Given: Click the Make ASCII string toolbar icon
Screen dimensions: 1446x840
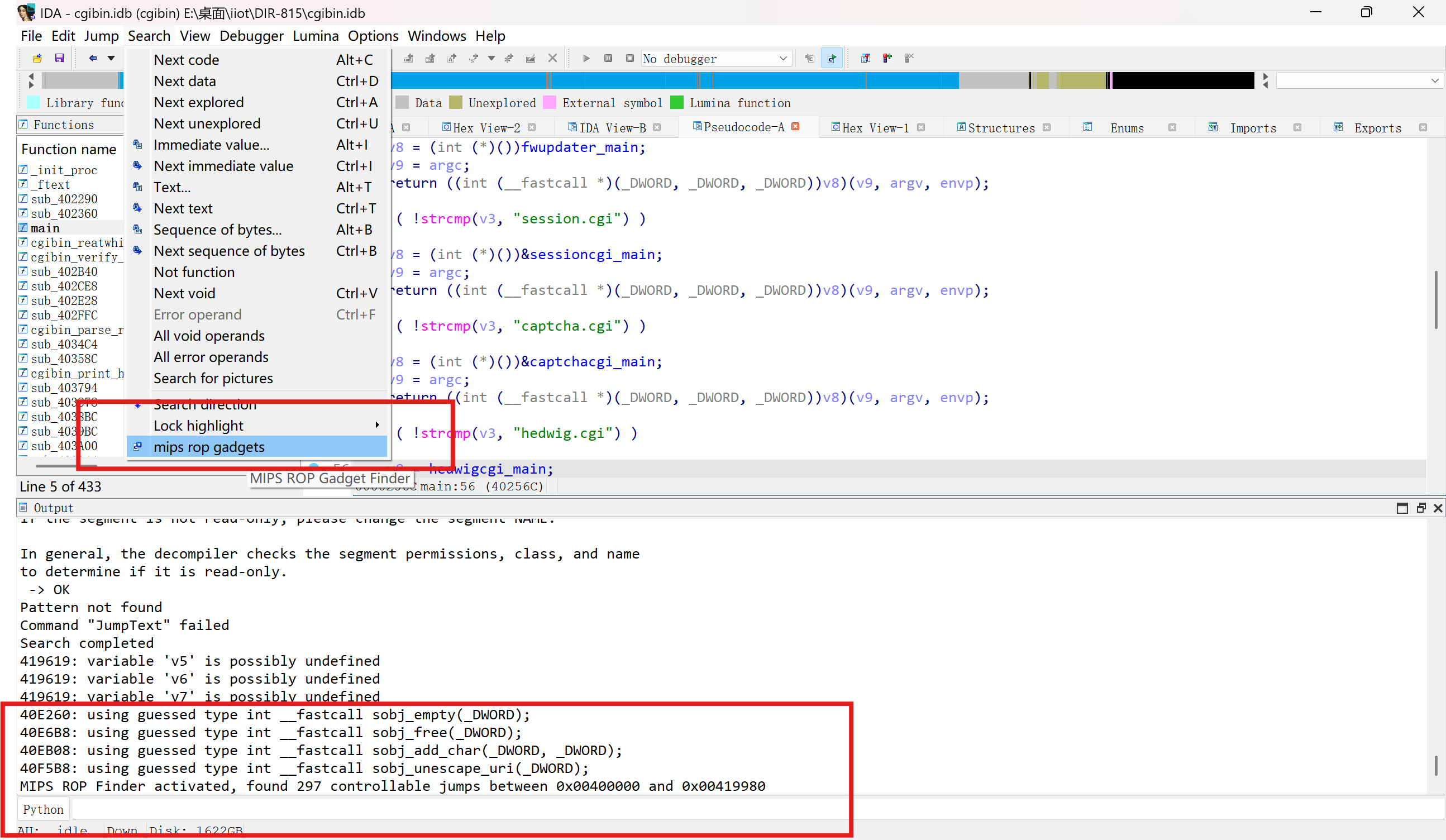Looking at the screenshot, I should (x=452, y=58).
